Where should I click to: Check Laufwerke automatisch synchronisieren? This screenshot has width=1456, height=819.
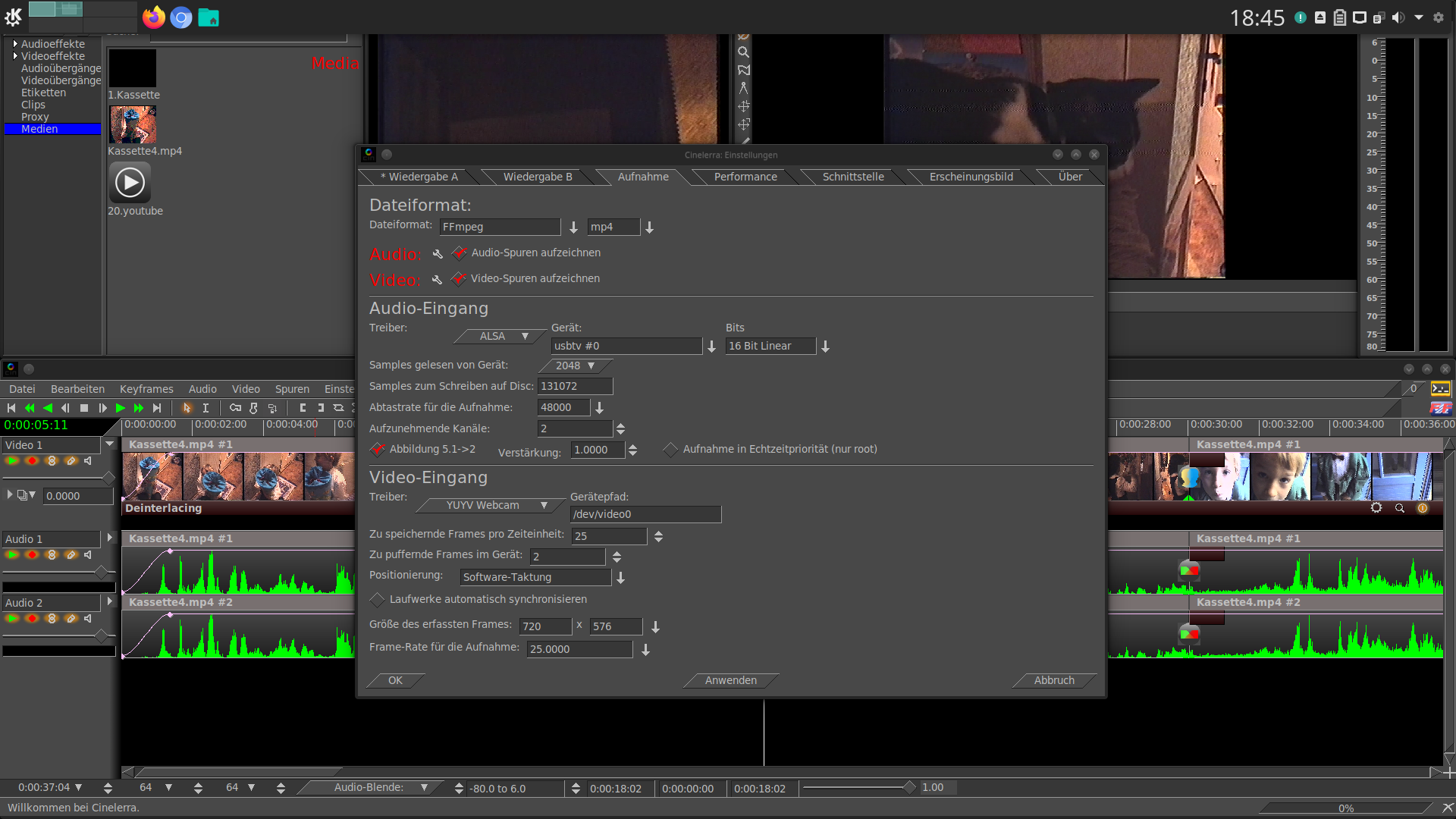coord(378,600)
